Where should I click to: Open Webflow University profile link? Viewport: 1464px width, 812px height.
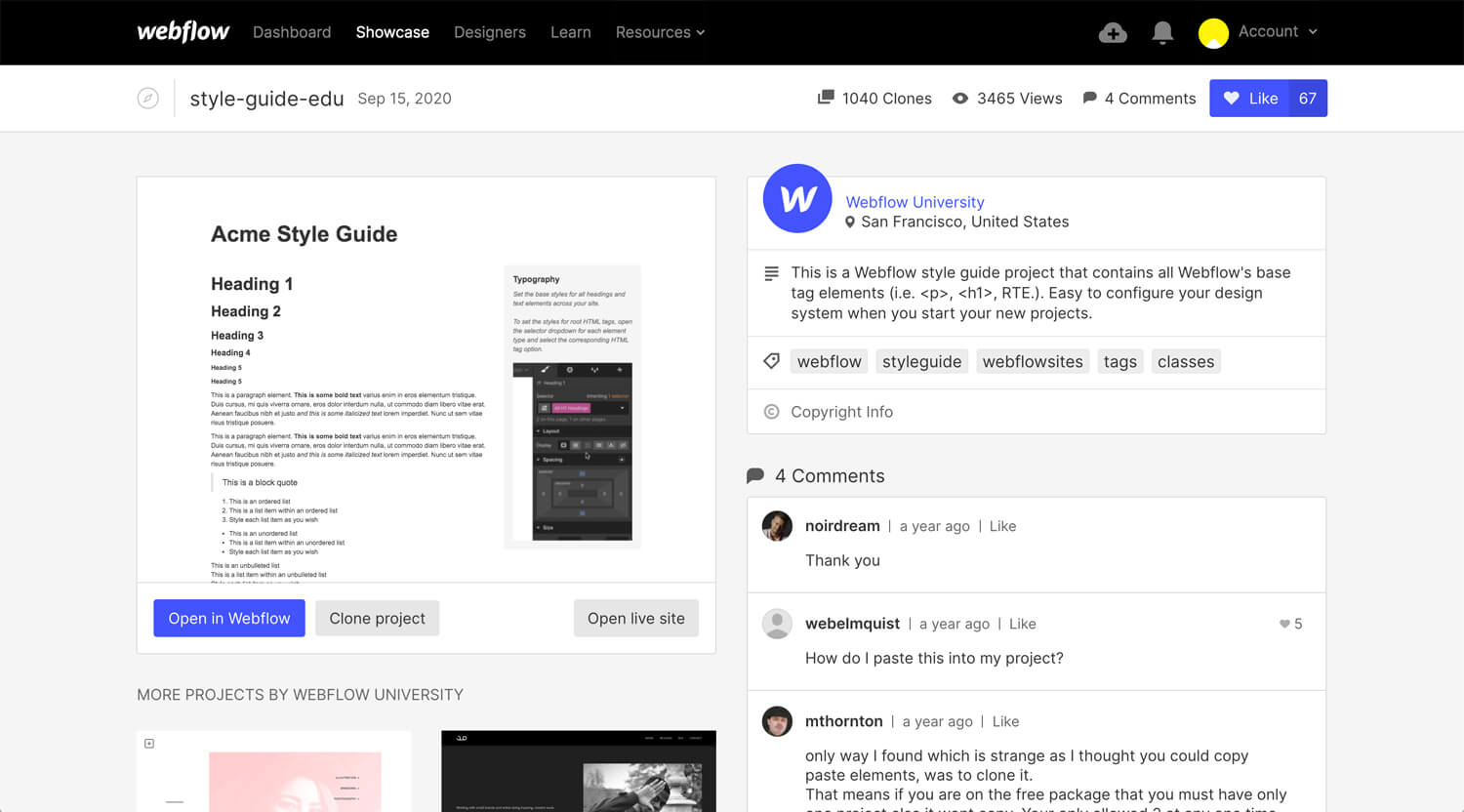click(x=915, y=202)
